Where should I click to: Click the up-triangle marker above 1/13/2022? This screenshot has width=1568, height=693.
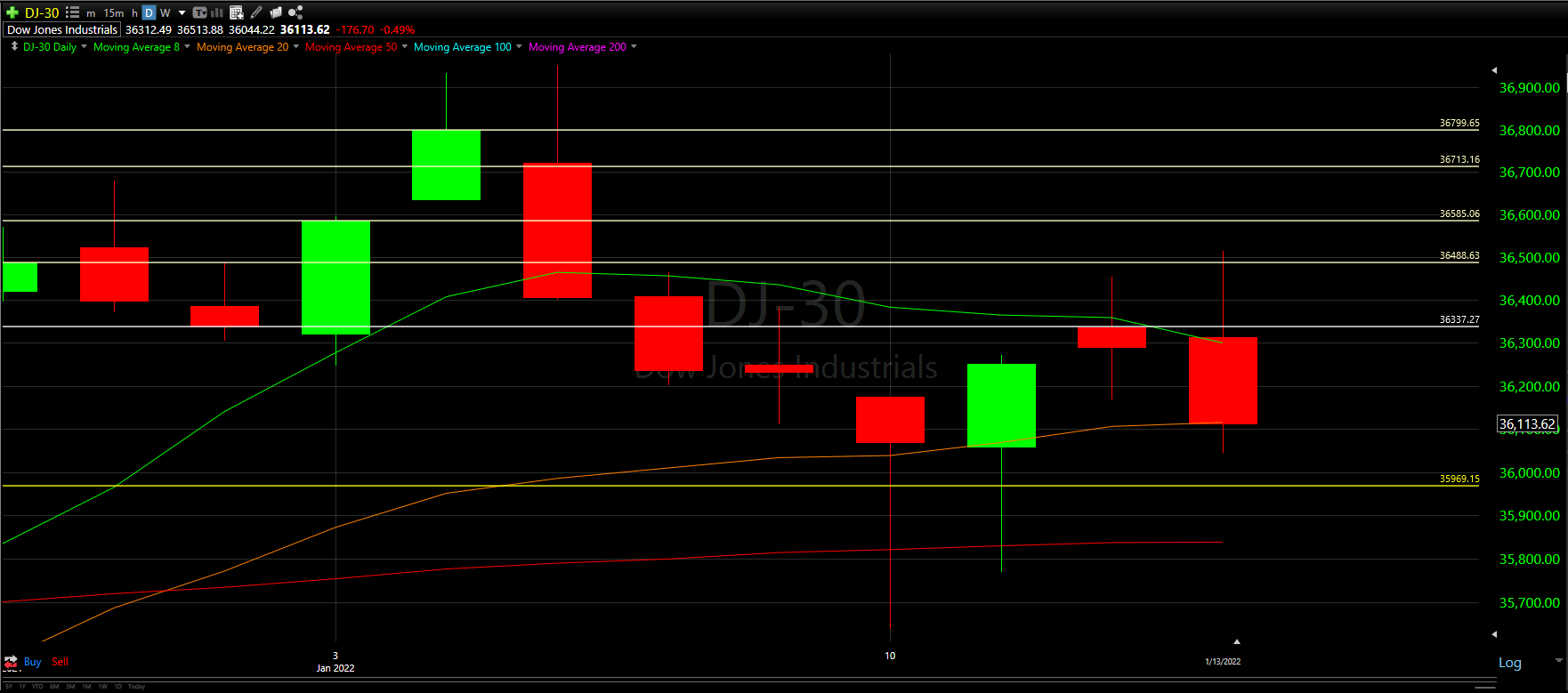[x=1236, y=641]
